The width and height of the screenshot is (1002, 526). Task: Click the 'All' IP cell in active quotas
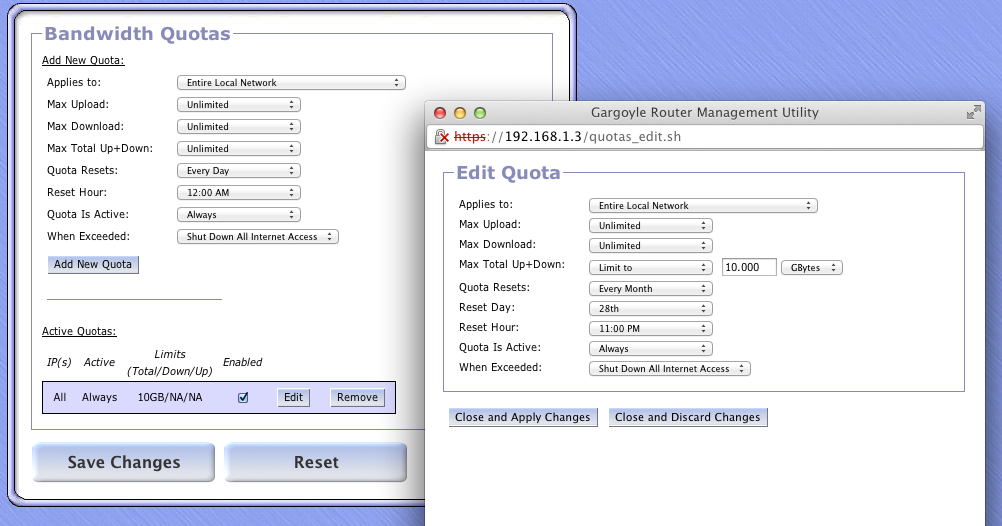(59, 398)
